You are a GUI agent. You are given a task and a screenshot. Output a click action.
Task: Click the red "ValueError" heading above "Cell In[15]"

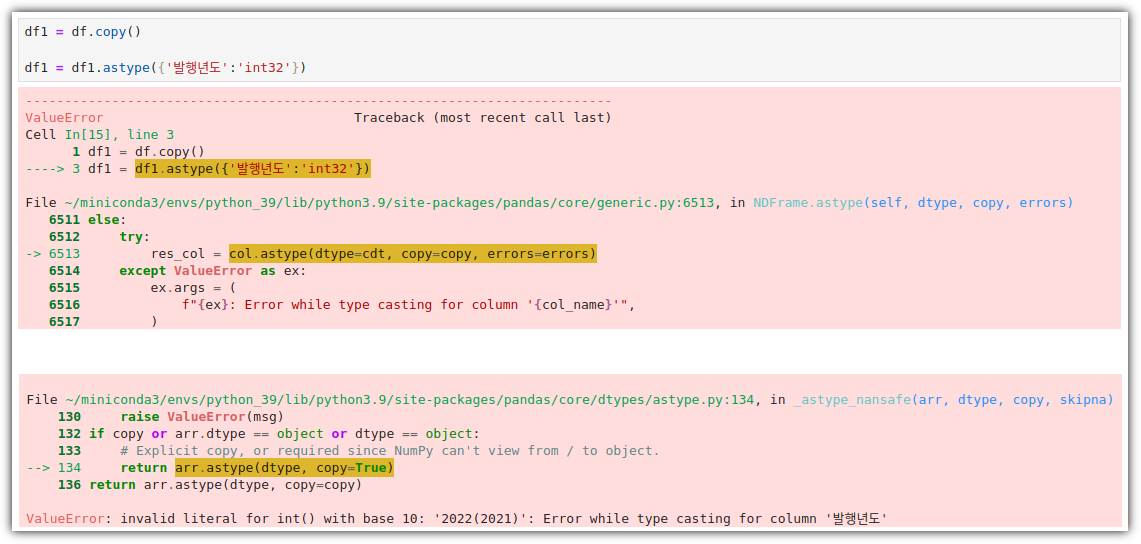(64, 118)
